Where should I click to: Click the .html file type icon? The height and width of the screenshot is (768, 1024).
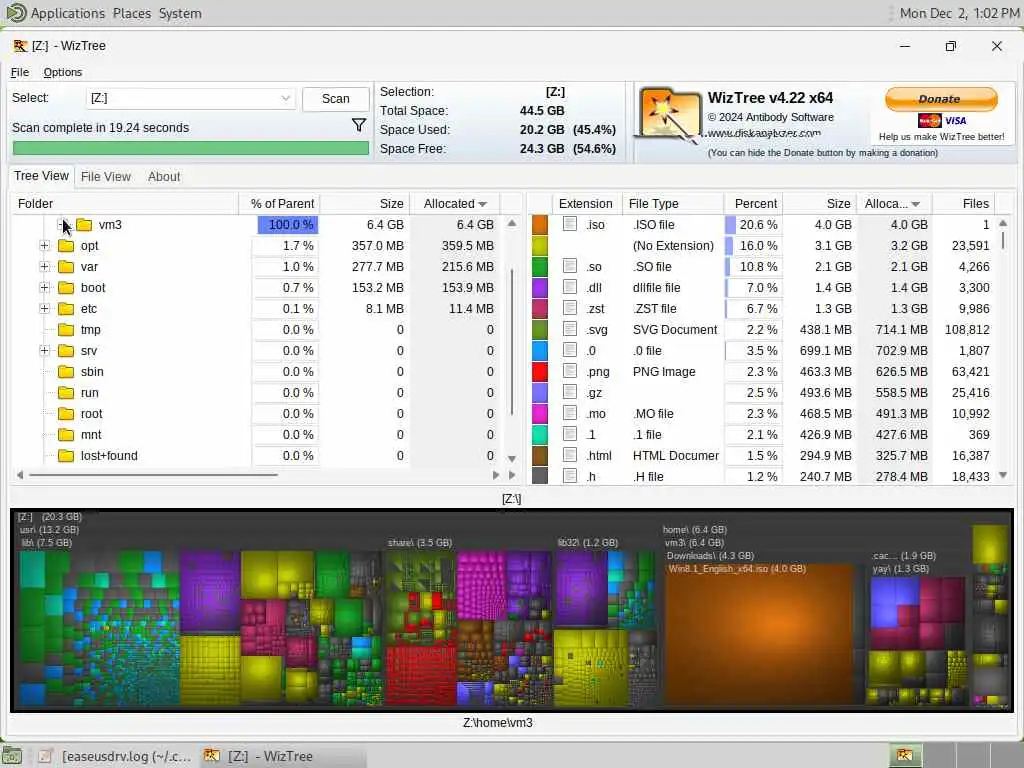click(x=570, y=455)
